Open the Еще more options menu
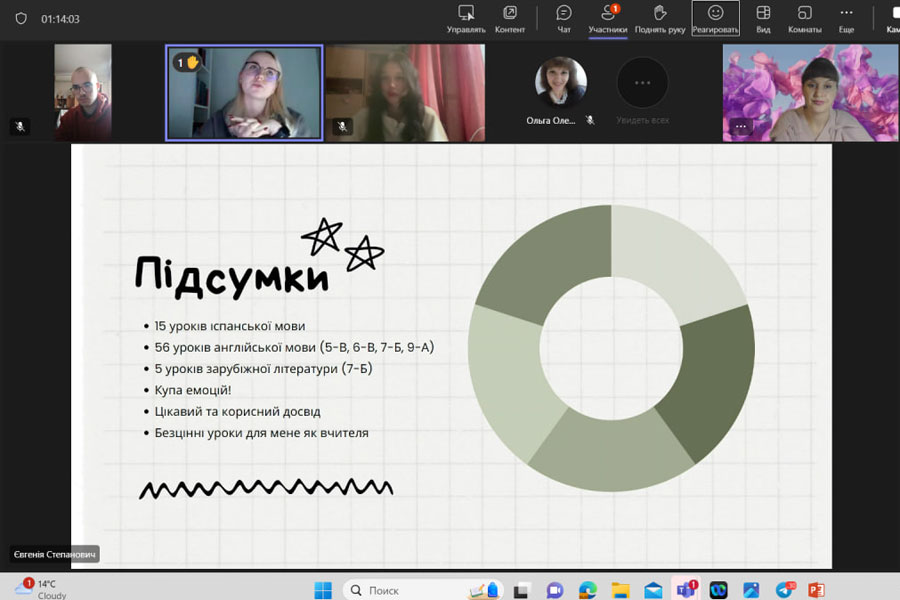900x600 pixels. (x=846, y=18)
